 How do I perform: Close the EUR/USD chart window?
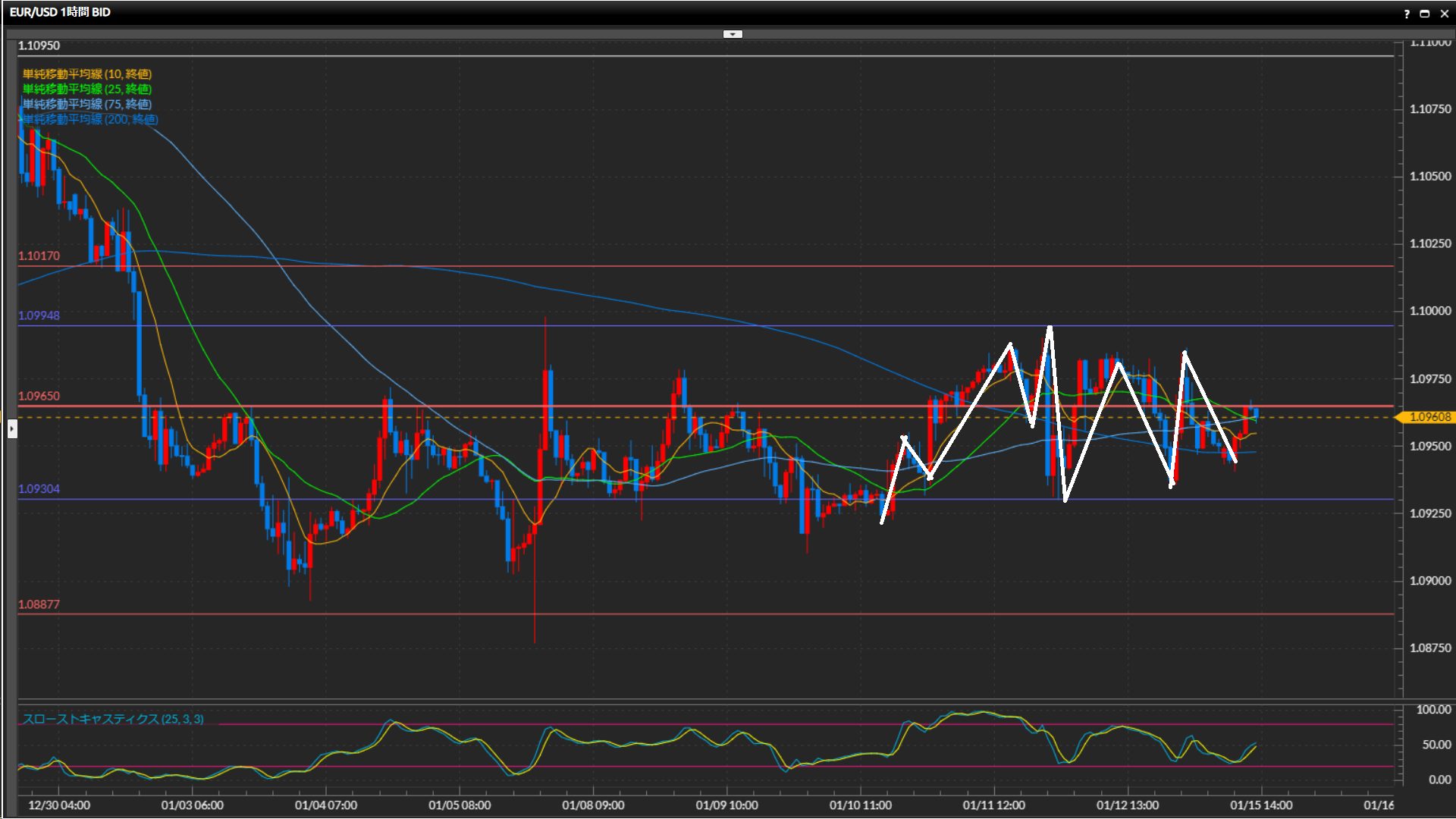click(1444, 14)
